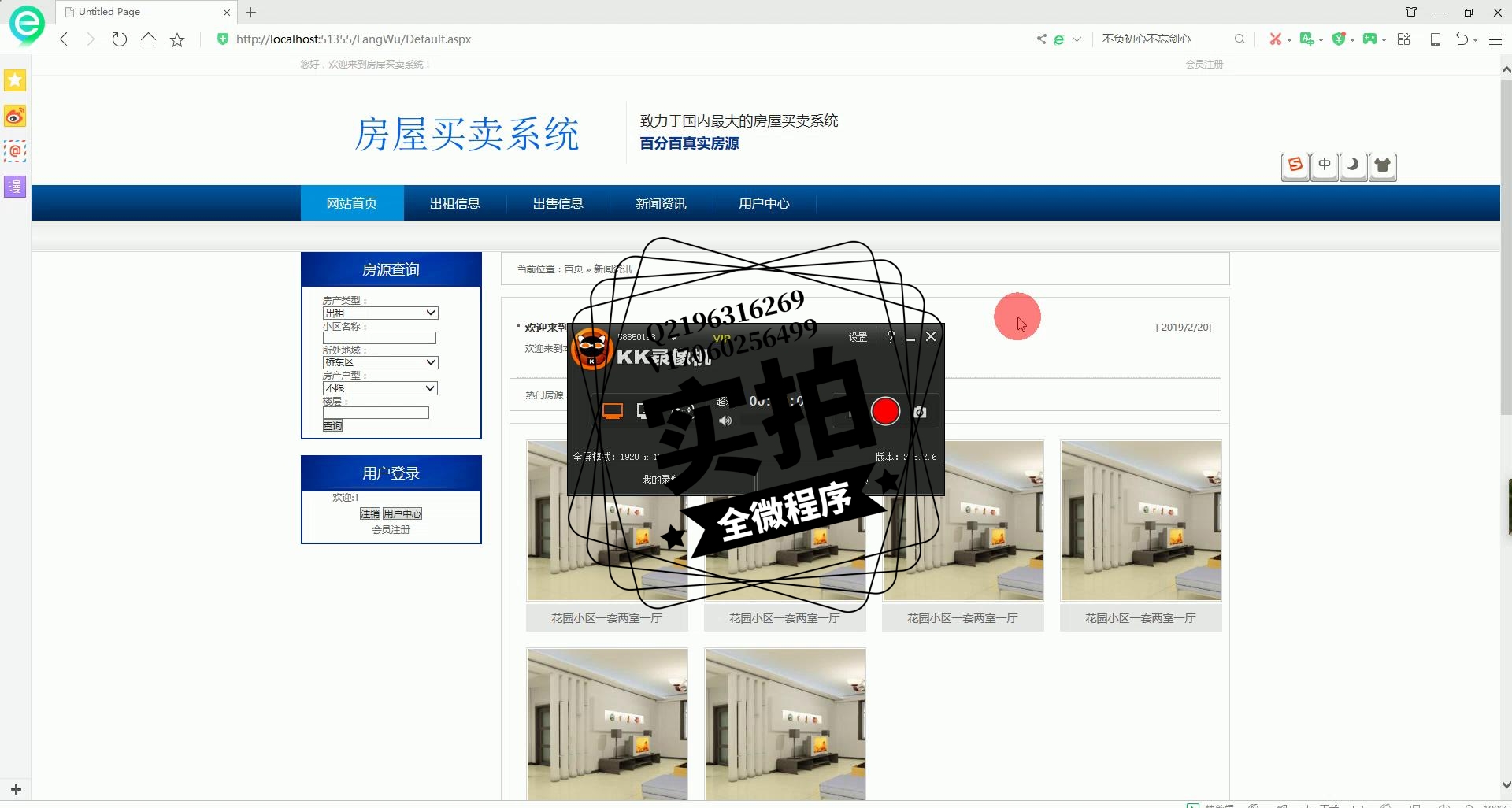Open the 房产户型 dropdown showing 不限
This screenshot has width=1512, height=808.
(380, 388)
